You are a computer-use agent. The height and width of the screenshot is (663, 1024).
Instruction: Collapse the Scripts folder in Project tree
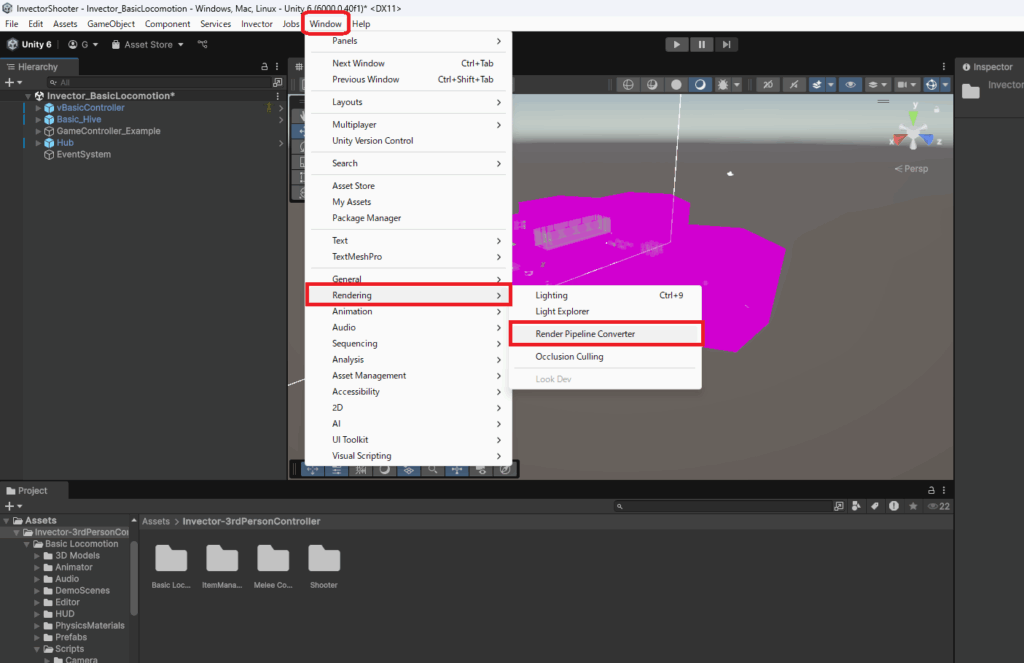point(37,649)
